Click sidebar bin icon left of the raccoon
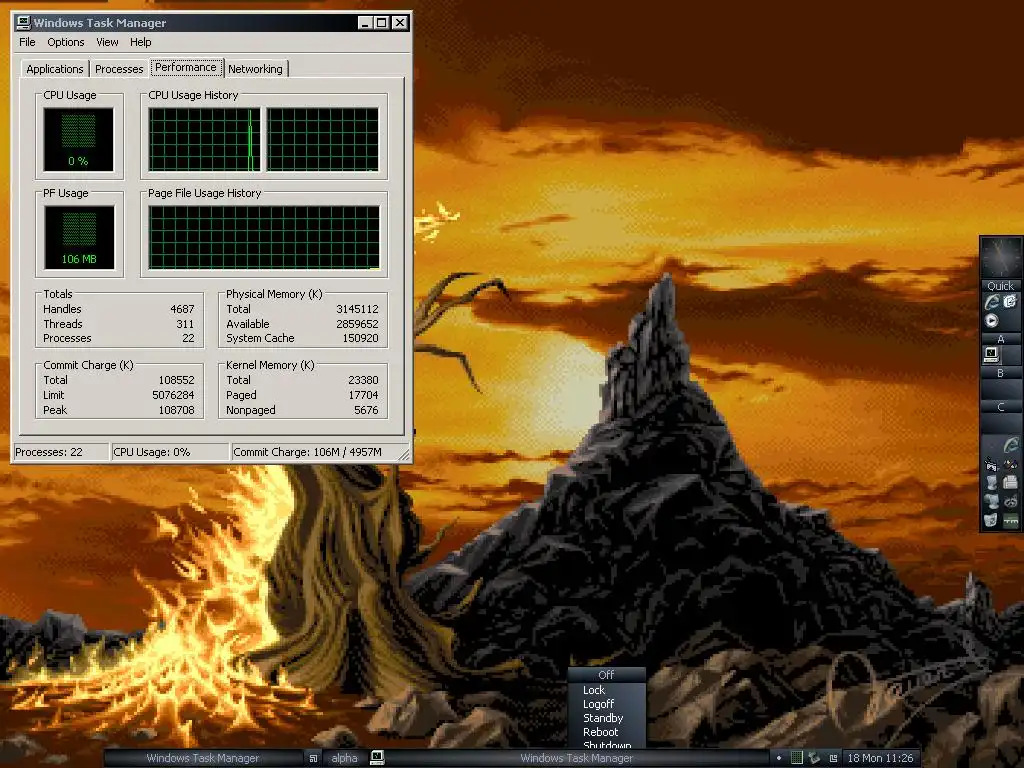Image resolution: width=1024 pixels, height=768 pixels. tap(991, 501)
